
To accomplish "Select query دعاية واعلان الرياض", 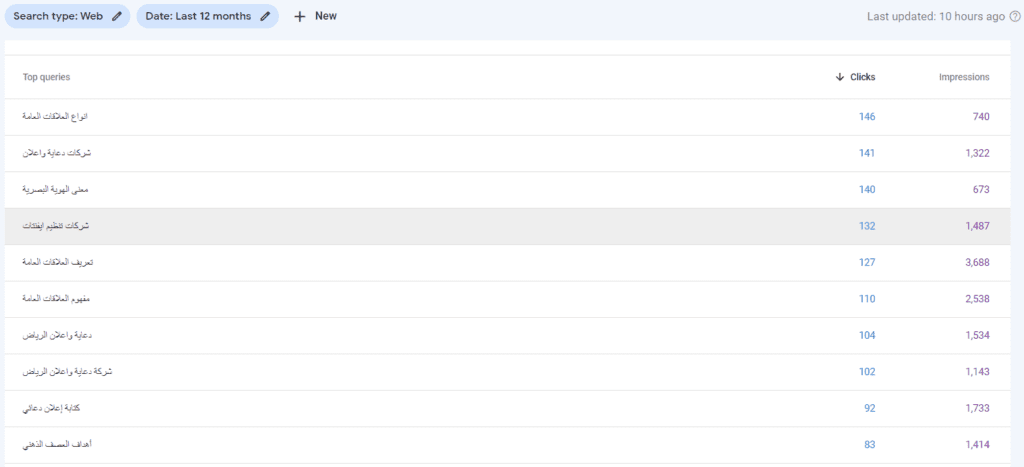I will pos(57,335).
